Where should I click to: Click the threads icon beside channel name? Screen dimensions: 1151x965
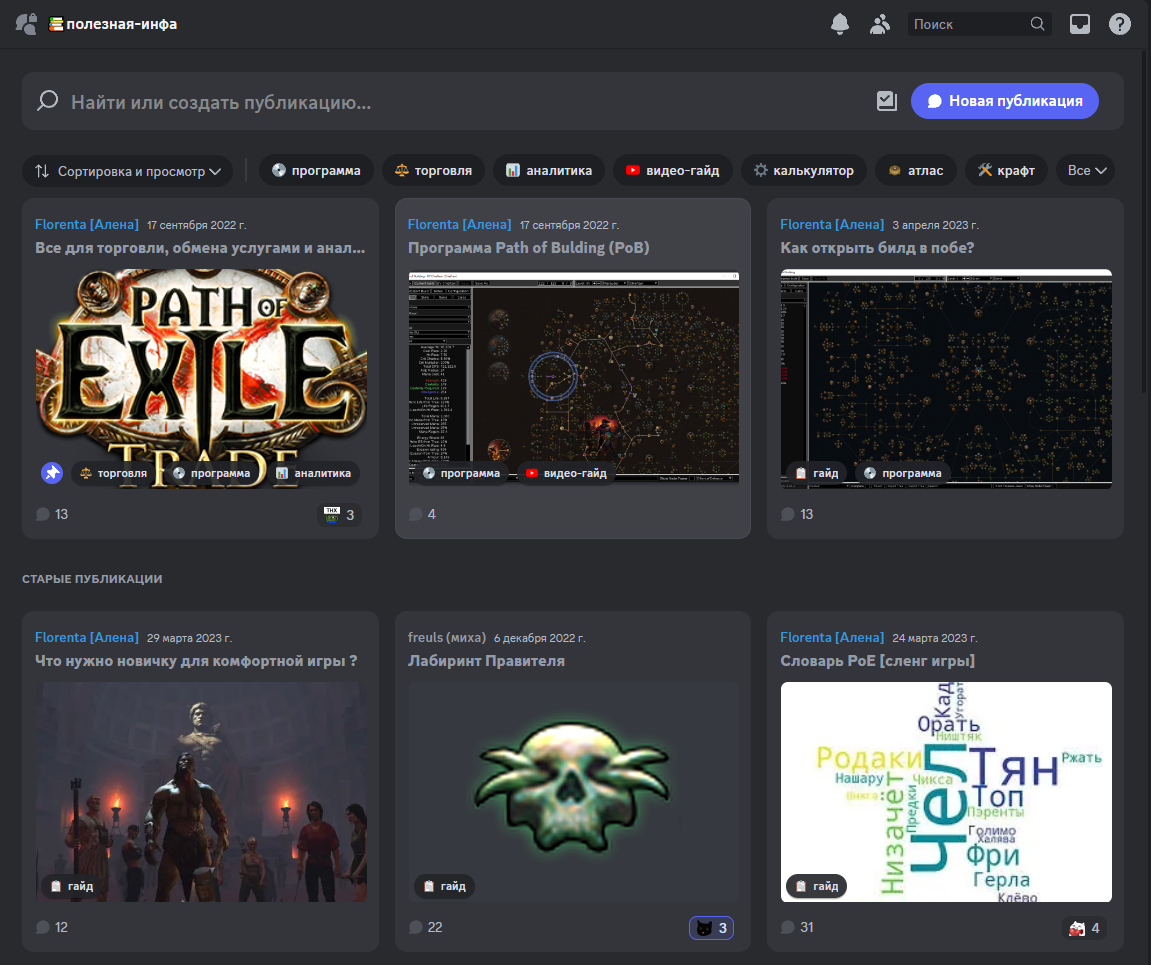26,24
